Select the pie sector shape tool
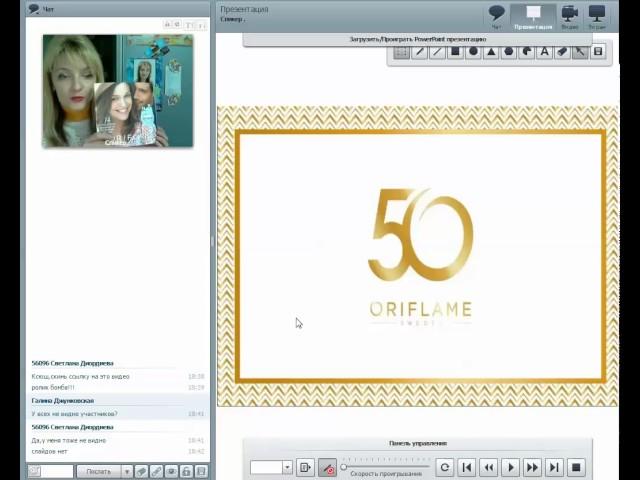The width and height of the screenshot is (640, 480). click(x=527, y=52)
